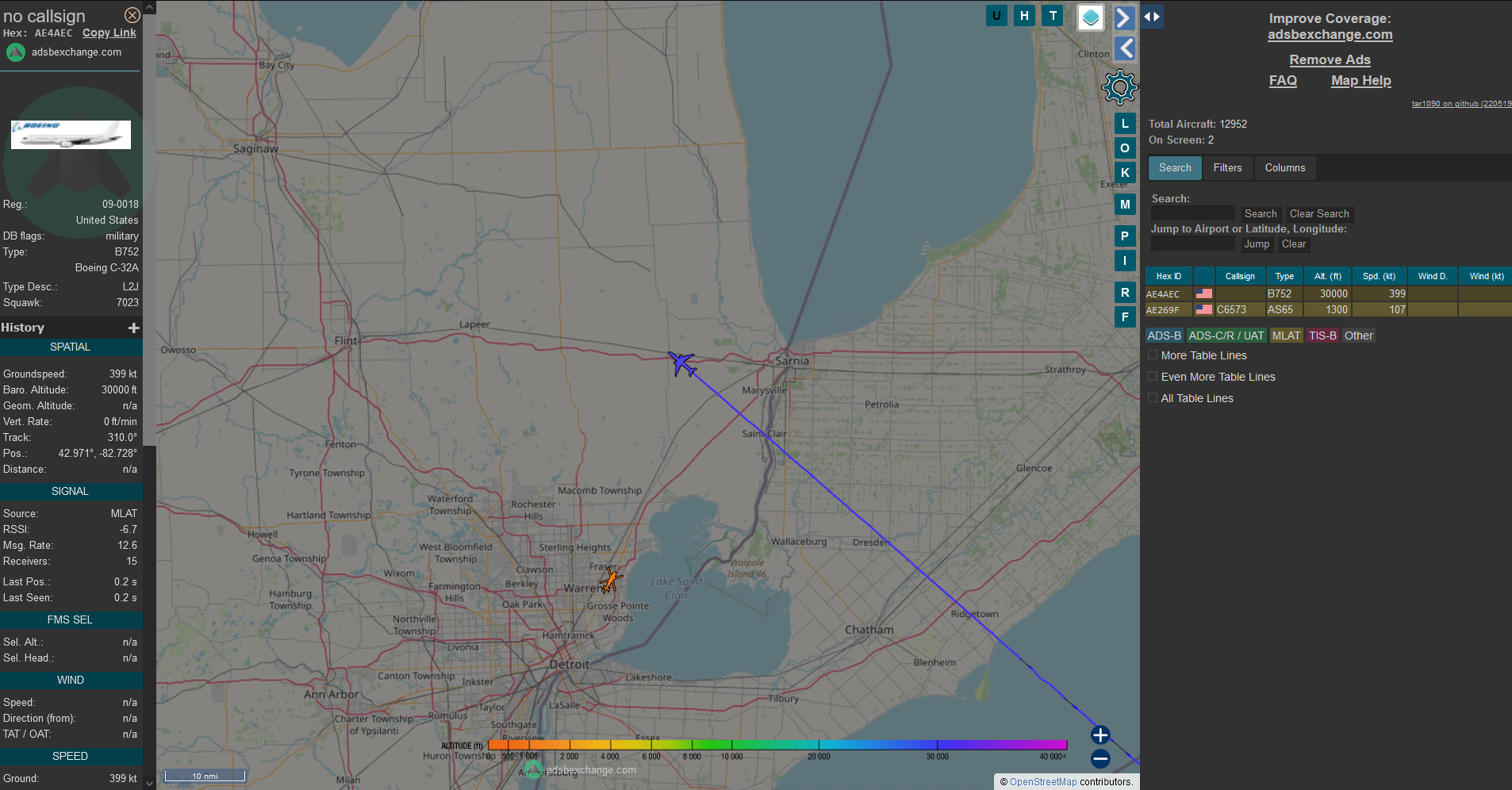Click the T map toggle button
The height and width of the screenshot is (790, 1512).
point(1053,15)
